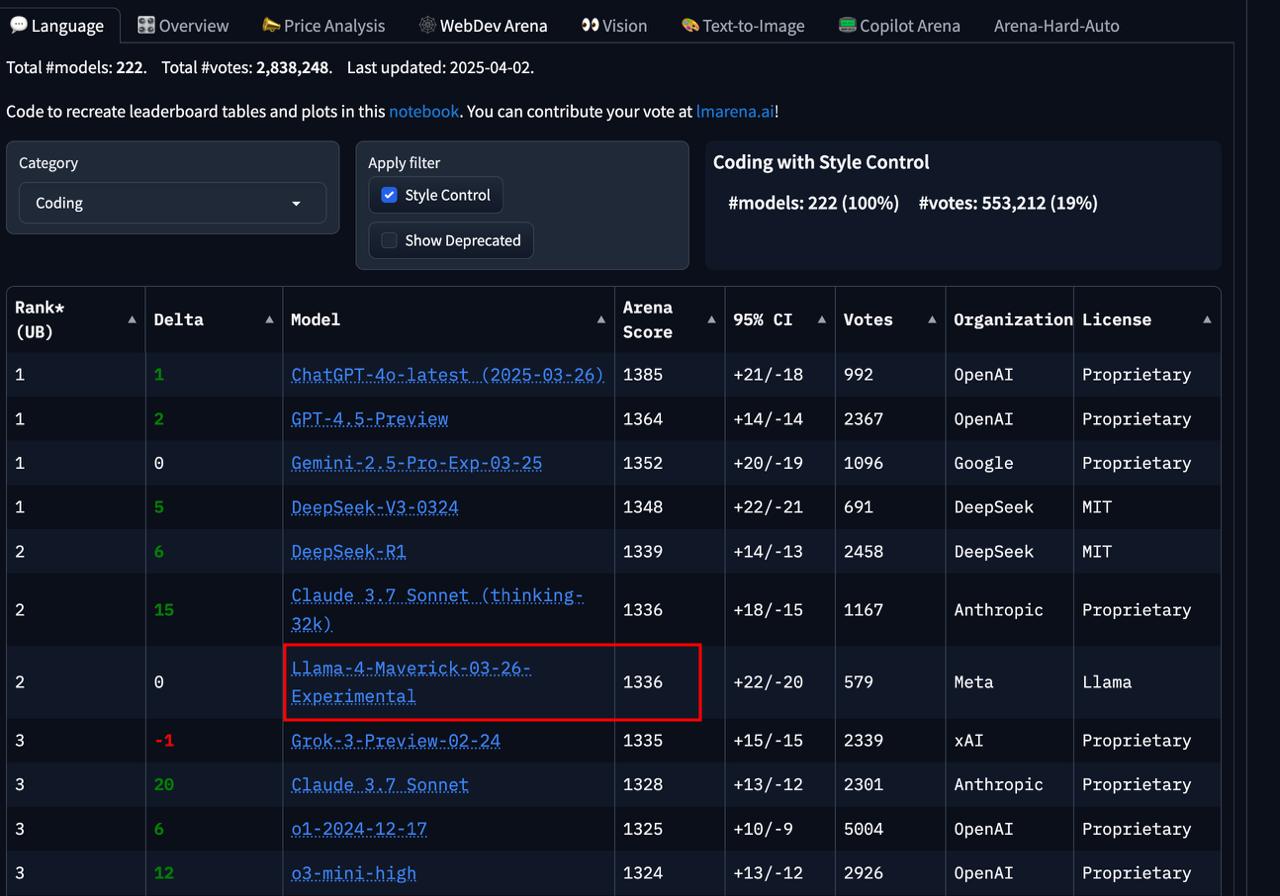Open the Gemini-2.5-Pro-Exp-03-25 link
The height and width of the screenshot is (896, 1280).
416,463
